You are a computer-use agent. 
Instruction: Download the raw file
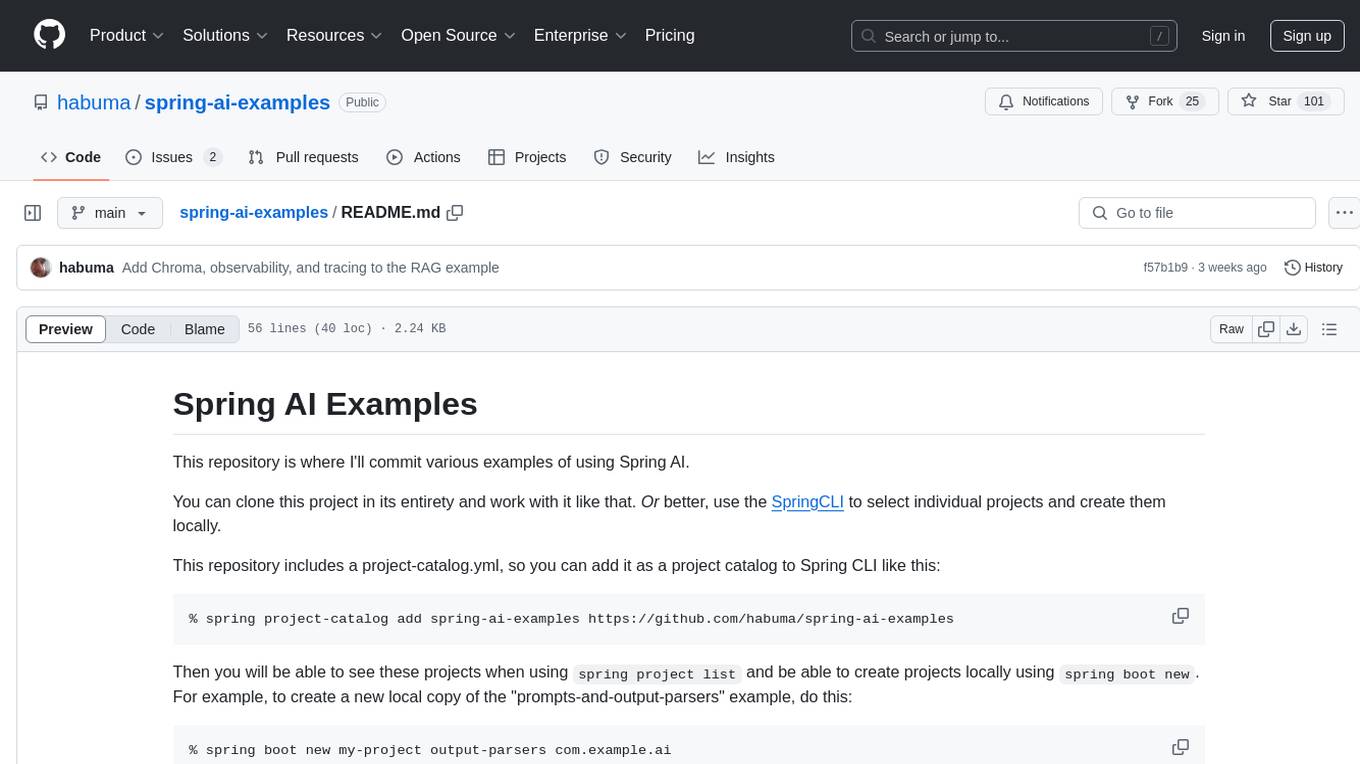[x=1293, y=329]
